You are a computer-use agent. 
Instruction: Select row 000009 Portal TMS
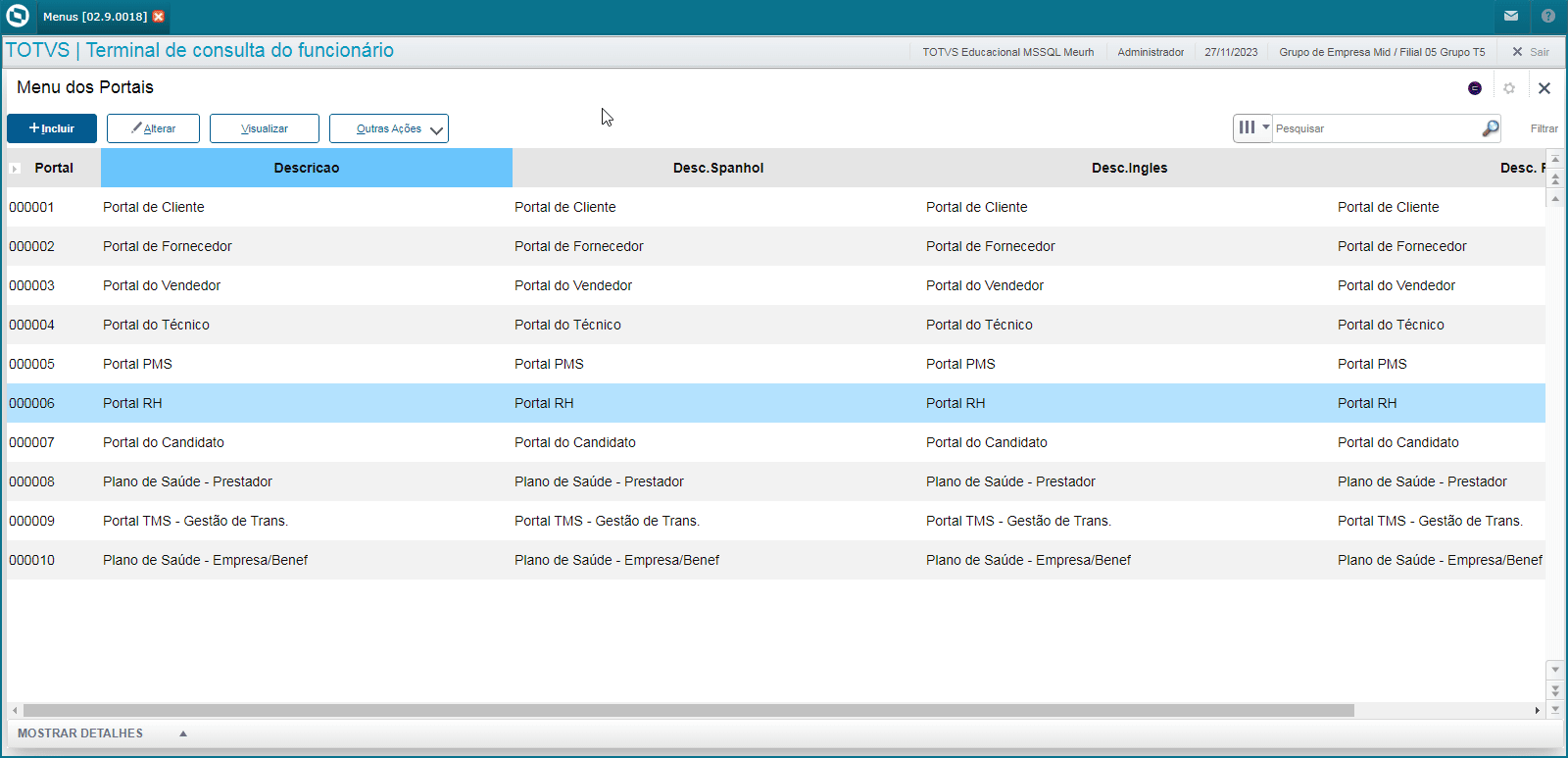click(776, 521)
